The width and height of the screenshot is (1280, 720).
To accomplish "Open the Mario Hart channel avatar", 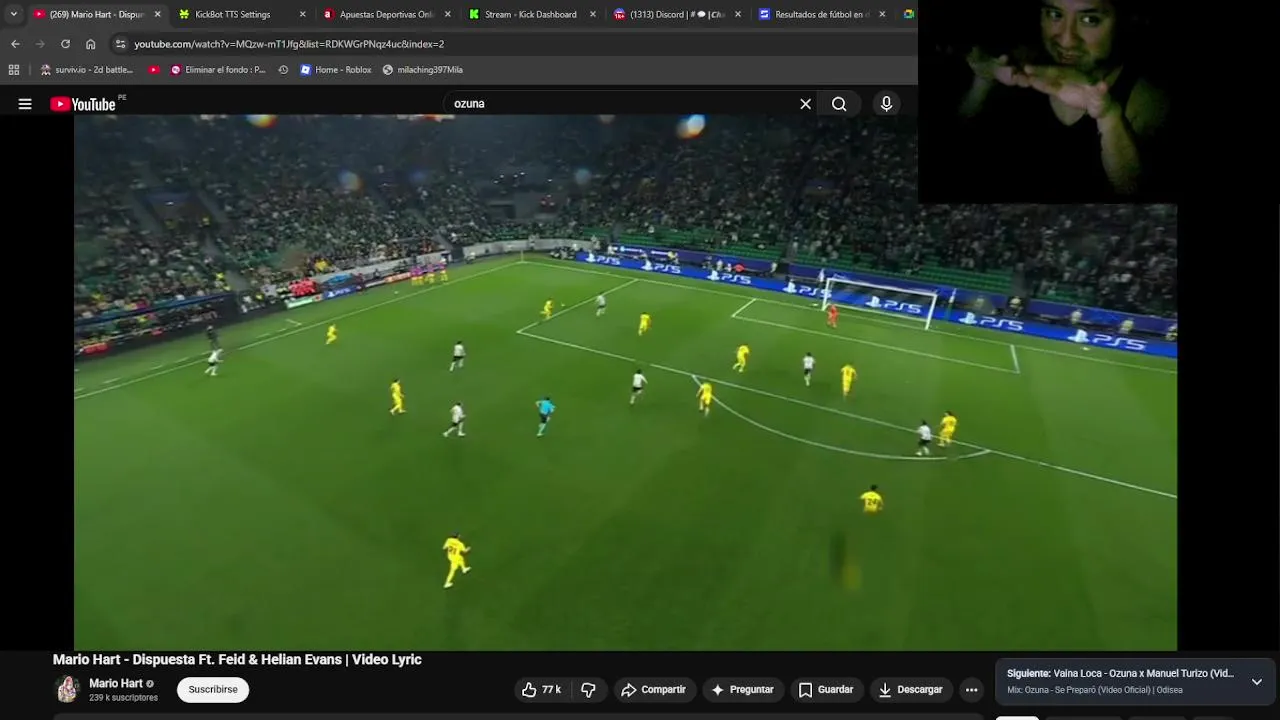I will [x=67, y=690].
